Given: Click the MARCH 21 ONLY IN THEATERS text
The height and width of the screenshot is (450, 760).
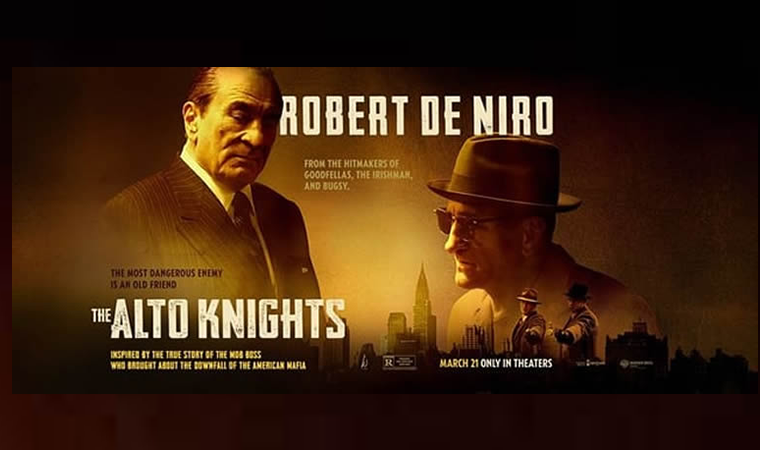Looking at the screenshot, I should click(496, 363).
